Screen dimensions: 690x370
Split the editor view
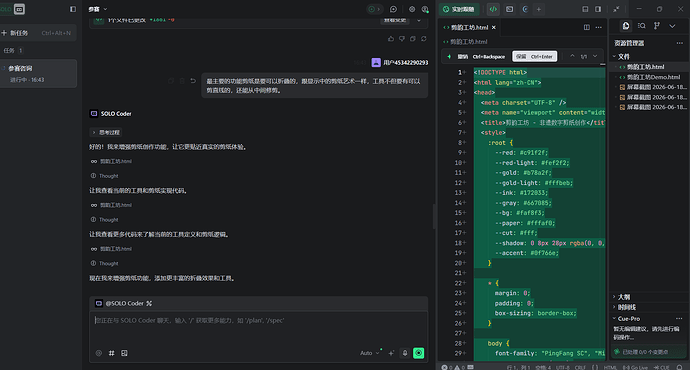point(587,27)
